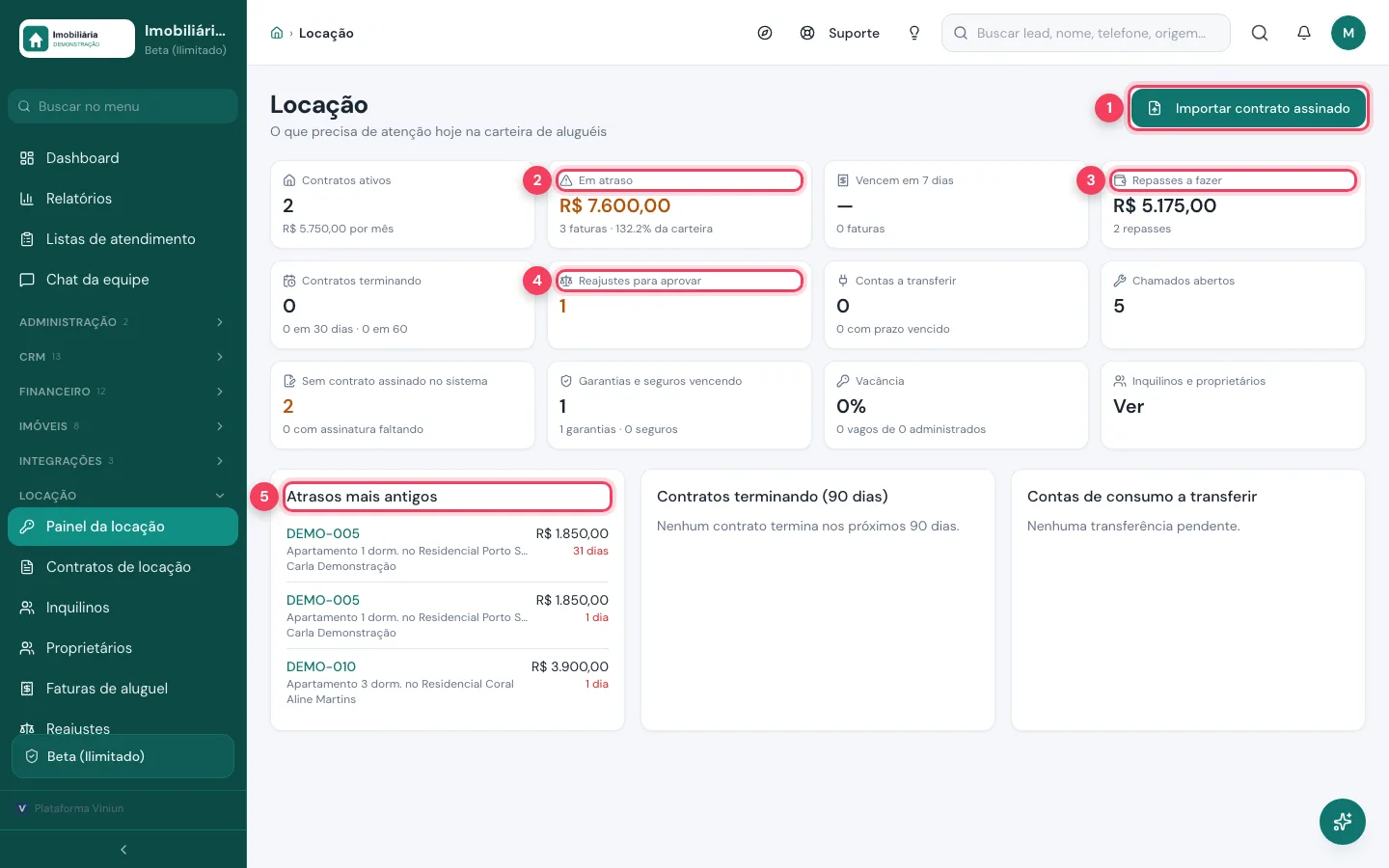Image resolution: width=1389 pixels, height=868 pixels.
Task: Open the Chamados abertos card
Action: (x=1233, y=305)
